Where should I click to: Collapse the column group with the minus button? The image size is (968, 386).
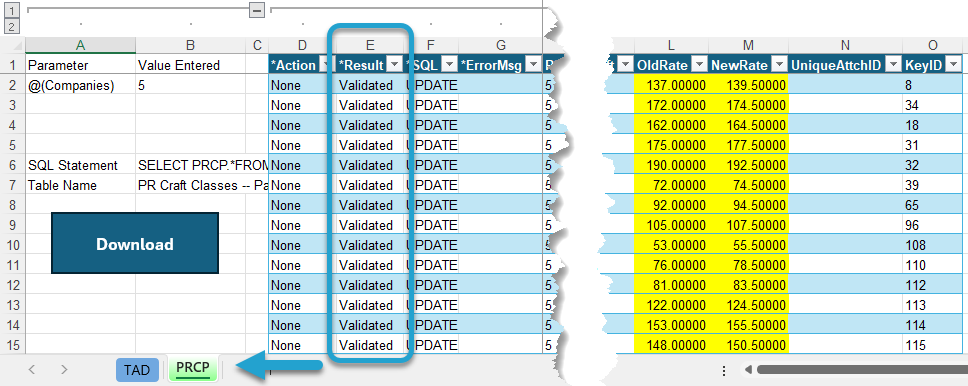pos(257,10)
